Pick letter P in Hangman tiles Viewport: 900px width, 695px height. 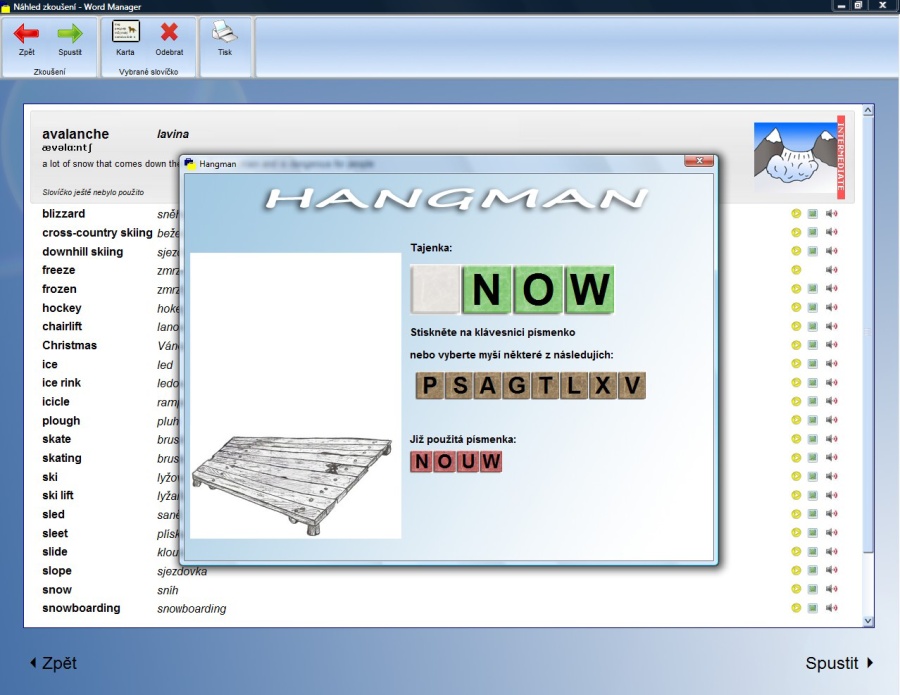(430, 386)
